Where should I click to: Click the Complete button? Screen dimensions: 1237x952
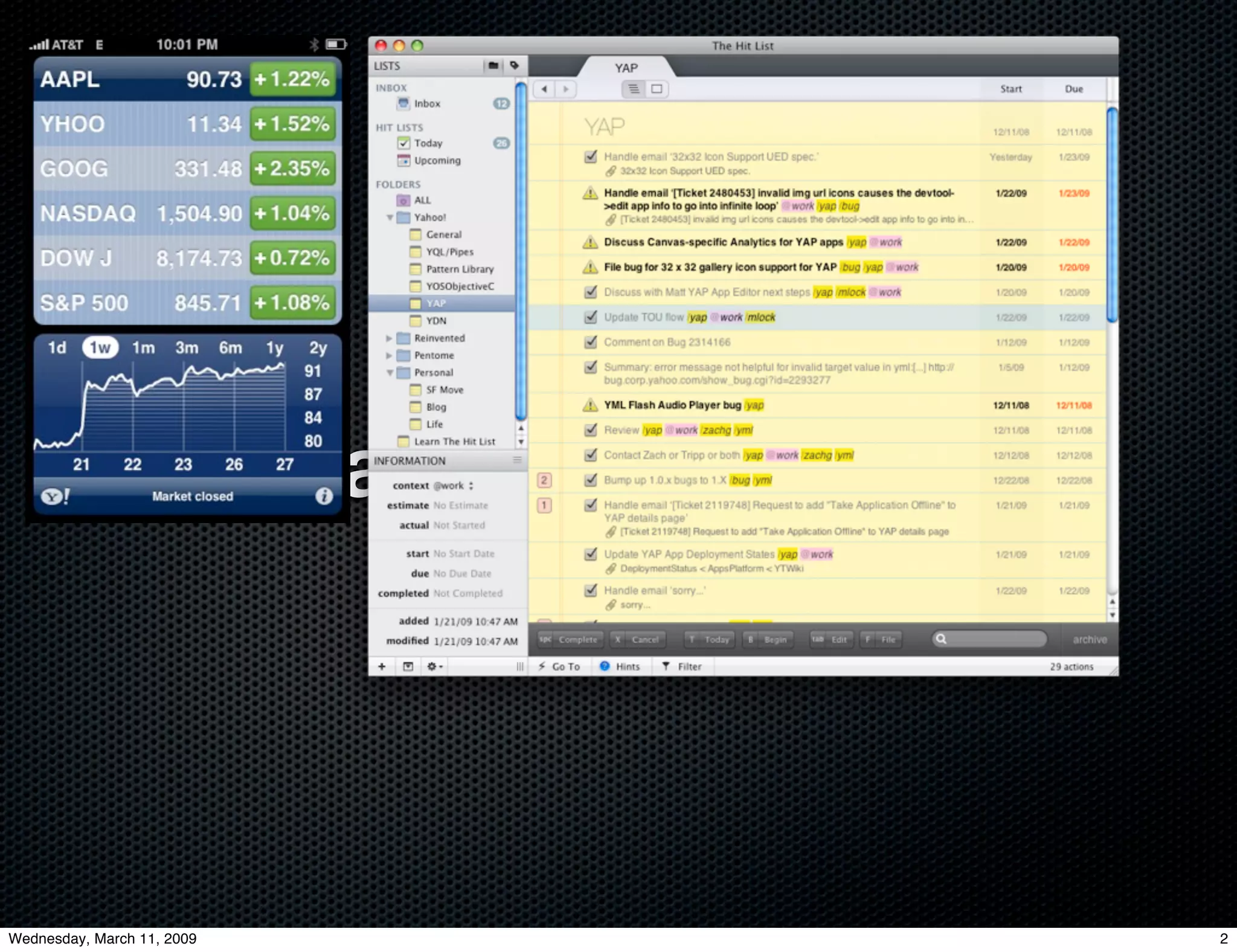(570, 640)
